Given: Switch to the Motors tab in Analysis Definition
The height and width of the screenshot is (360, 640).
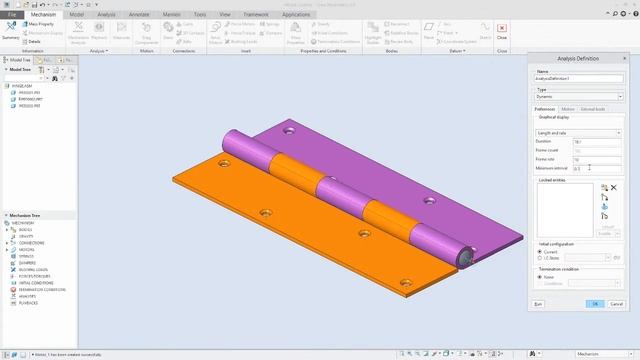Looking at the screenshot, I should (x=568, y=109).
